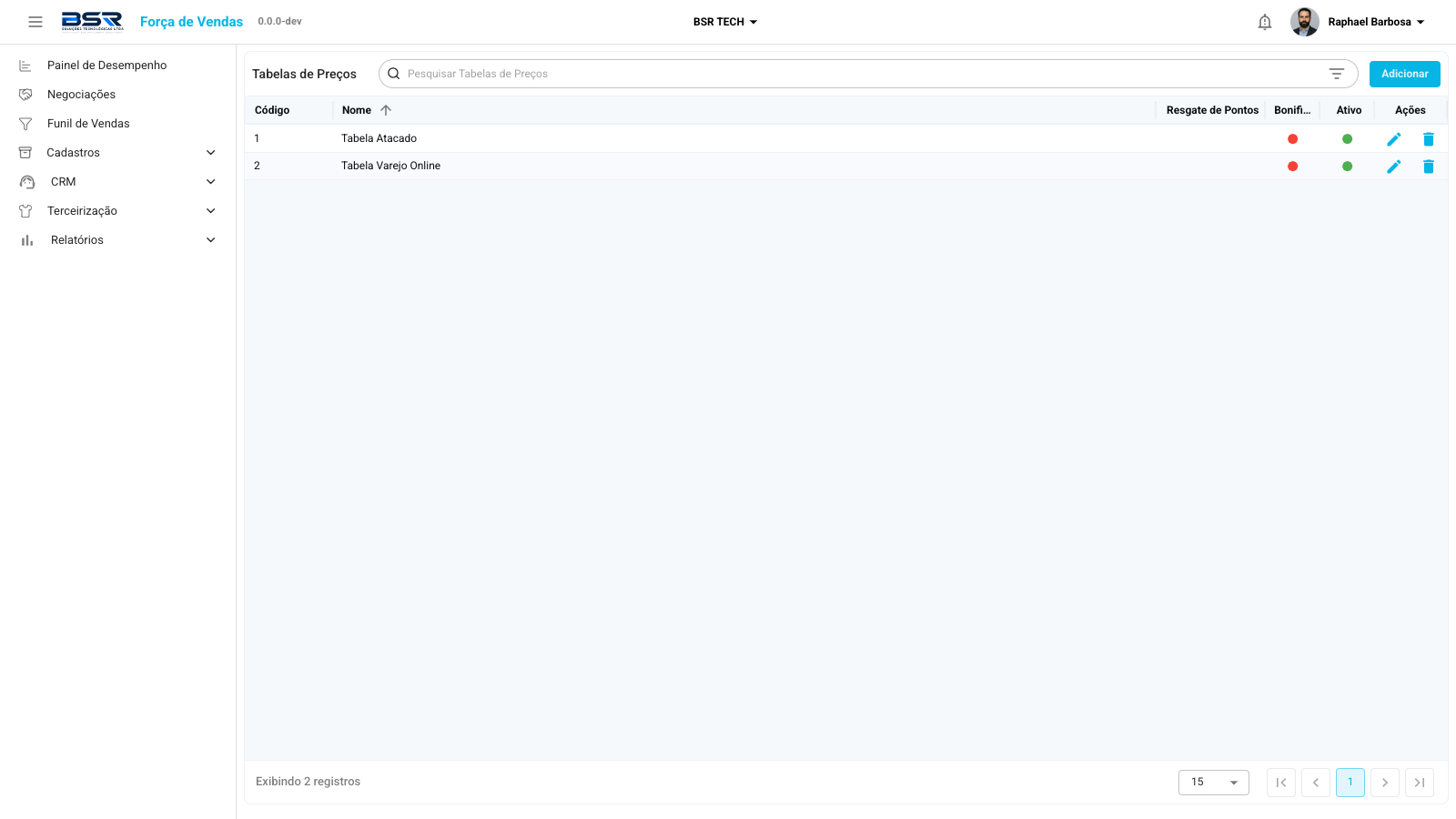Click the Relatórios bar chart icon

(27, 240)
